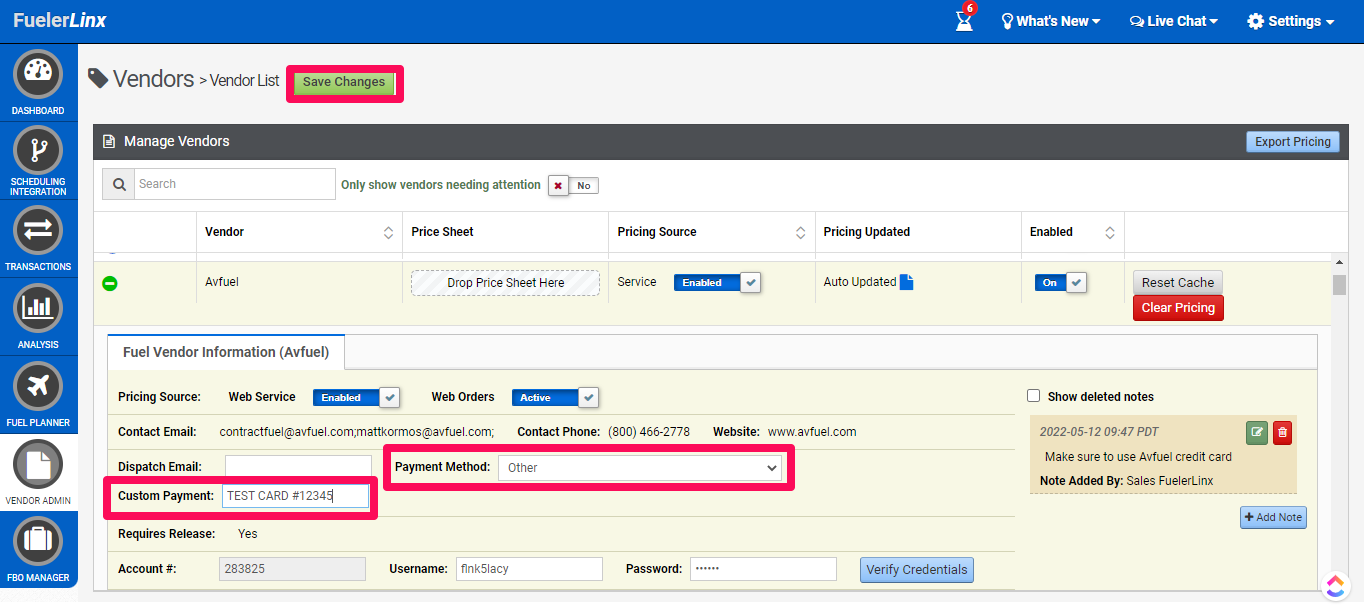The height and width of the screenshot is (614, 1364).
Task: Open the Vendor Admin document icon
Action: pyautogui.click(x=38, y=464)
